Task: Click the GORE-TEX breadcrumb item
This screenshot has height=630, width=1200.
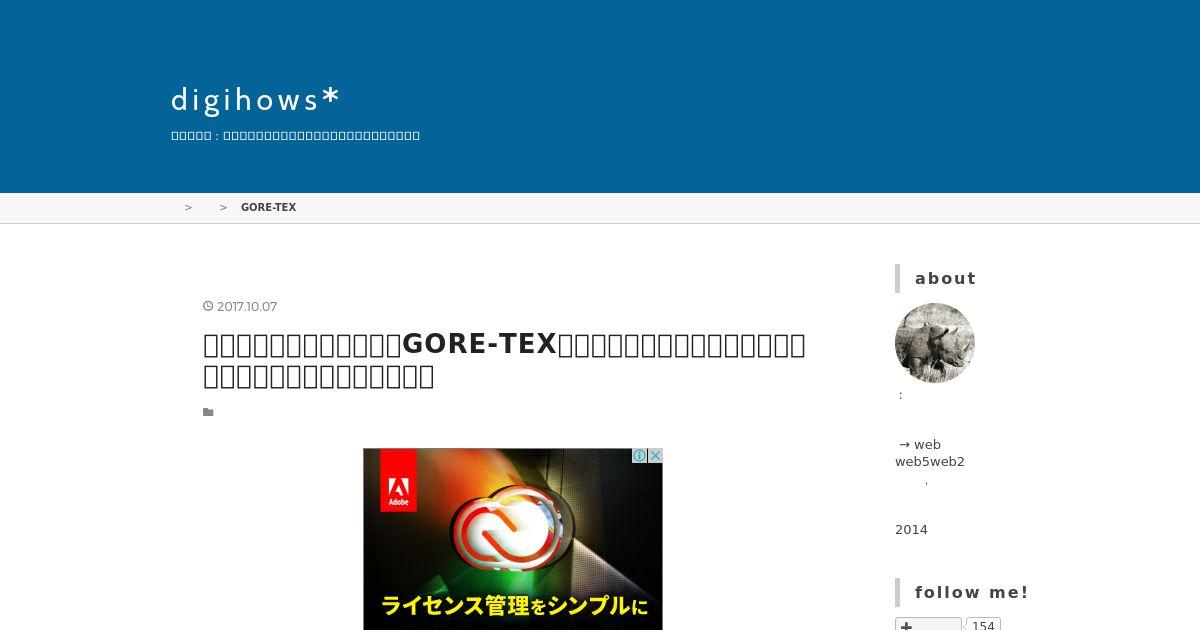Action: point(268,208)
